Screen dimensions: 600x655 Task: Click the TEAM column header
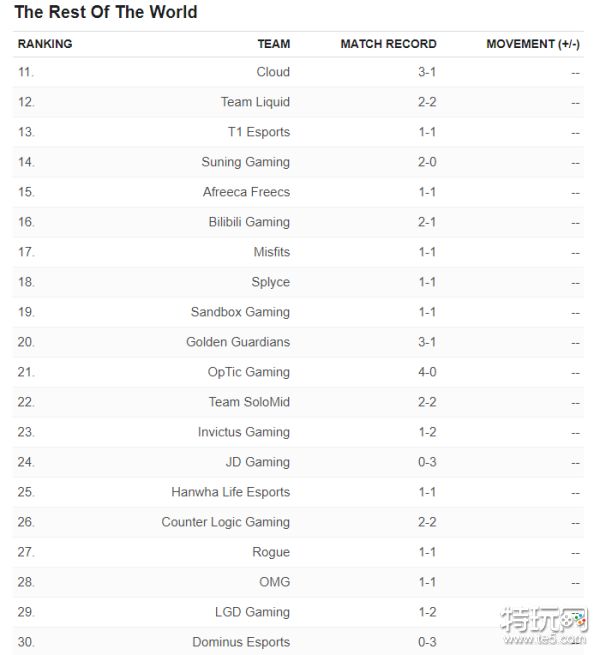(273, 44)
